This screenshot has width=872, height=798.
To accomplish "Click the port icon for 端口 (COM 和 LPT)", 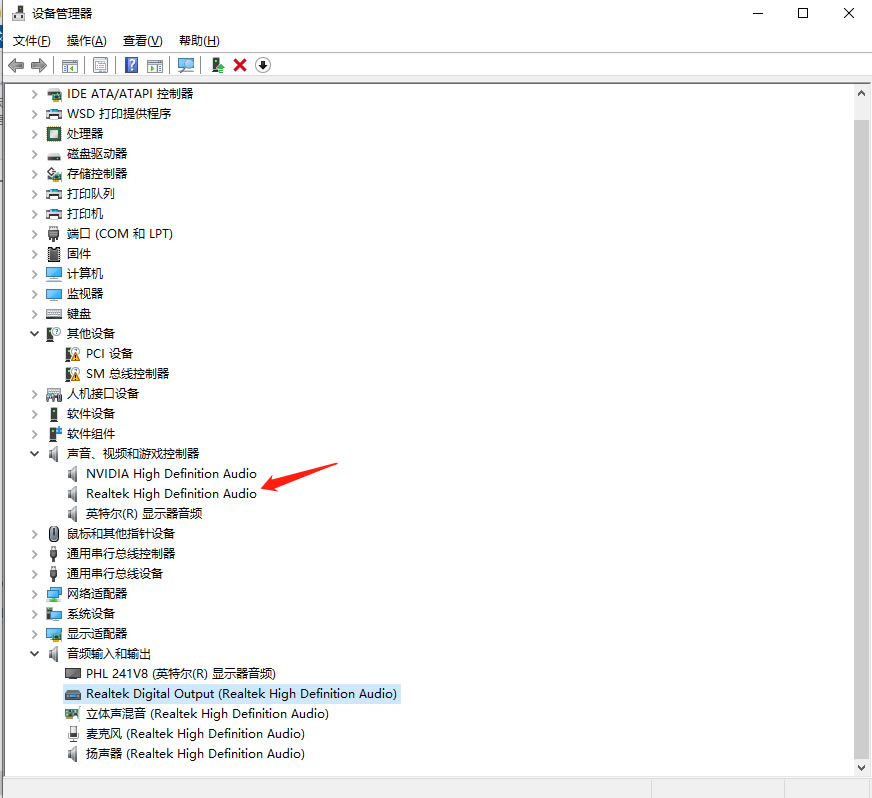I will point(53,234).
